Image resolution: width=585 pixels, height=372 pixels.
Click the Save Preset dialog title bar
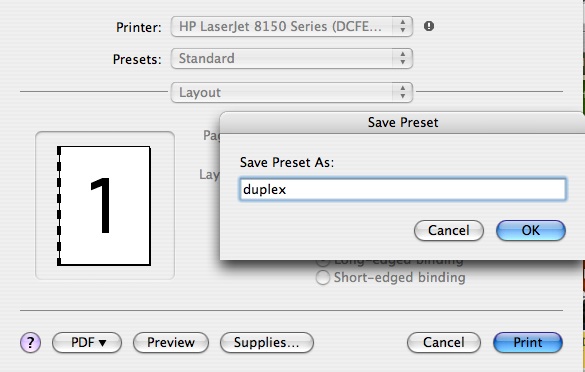point(403,122)
